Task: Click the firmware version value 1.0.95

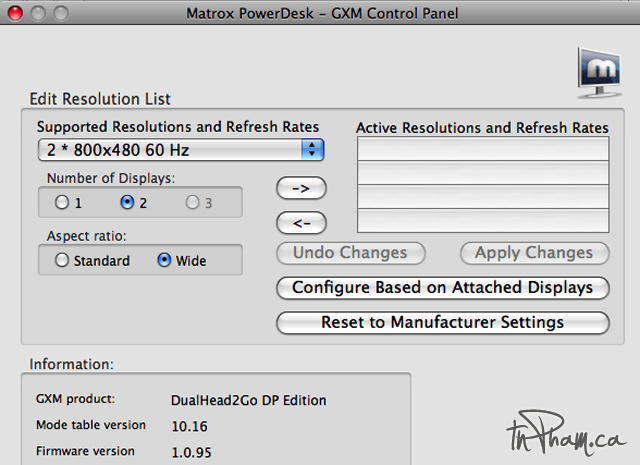Action: click(191, 452)
